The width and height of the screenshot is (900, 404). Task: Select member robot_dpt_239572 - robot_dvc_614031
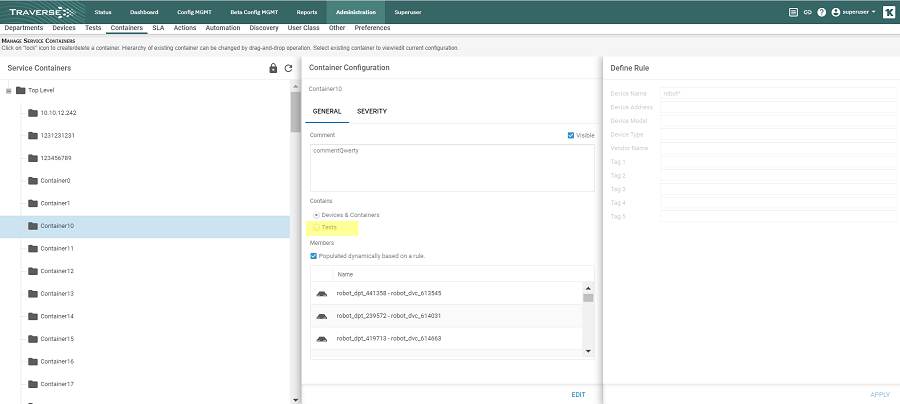447,316
